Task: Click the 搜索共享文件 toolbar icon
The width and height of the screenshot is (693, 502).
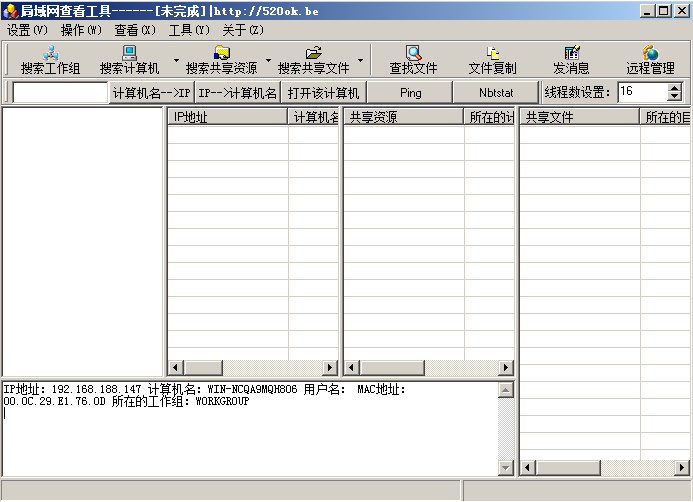Action: pos(313,53)
